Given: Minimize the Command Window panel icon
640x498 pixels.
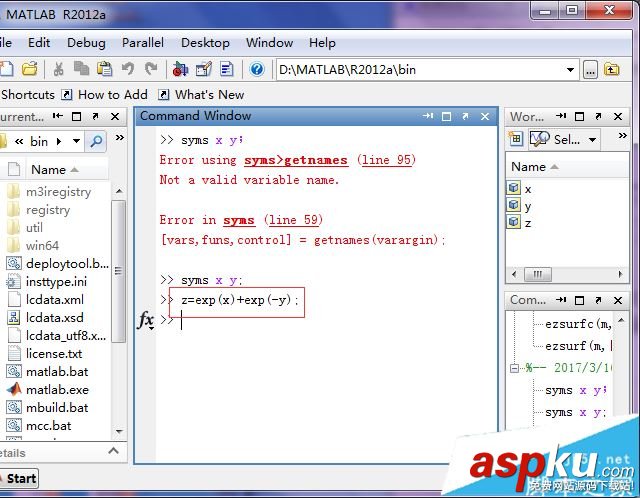Looking at the screenshot, I should (x=427, y=116).
